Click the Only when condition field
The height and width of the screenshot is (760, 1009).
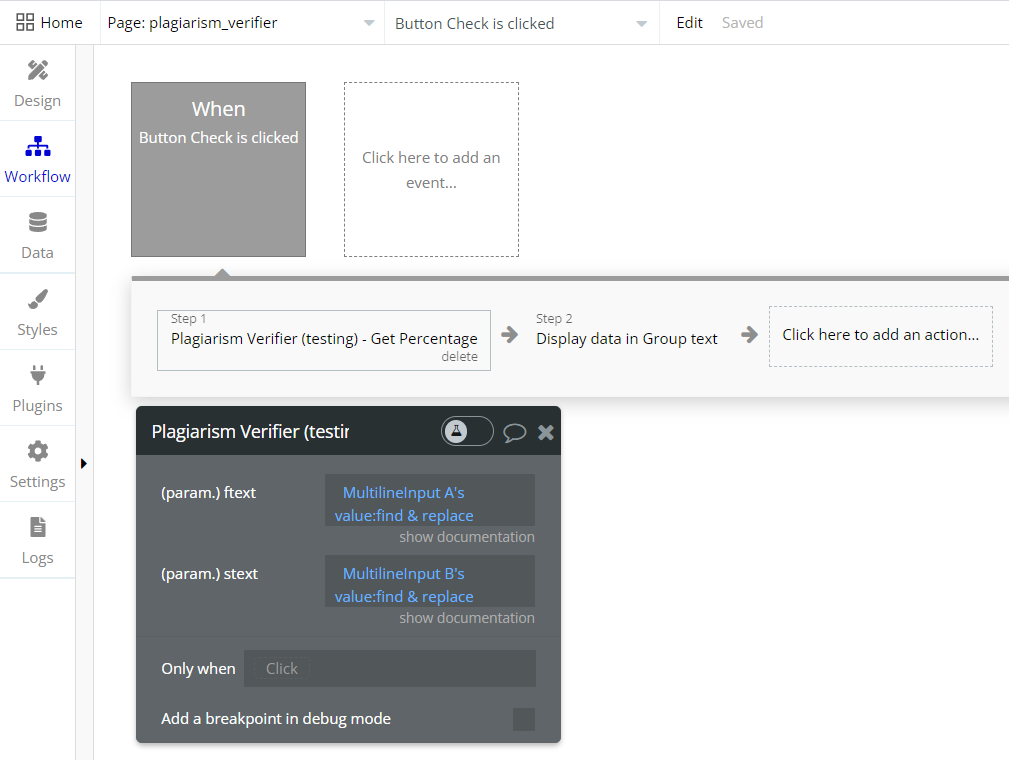[x=390, y=669]
